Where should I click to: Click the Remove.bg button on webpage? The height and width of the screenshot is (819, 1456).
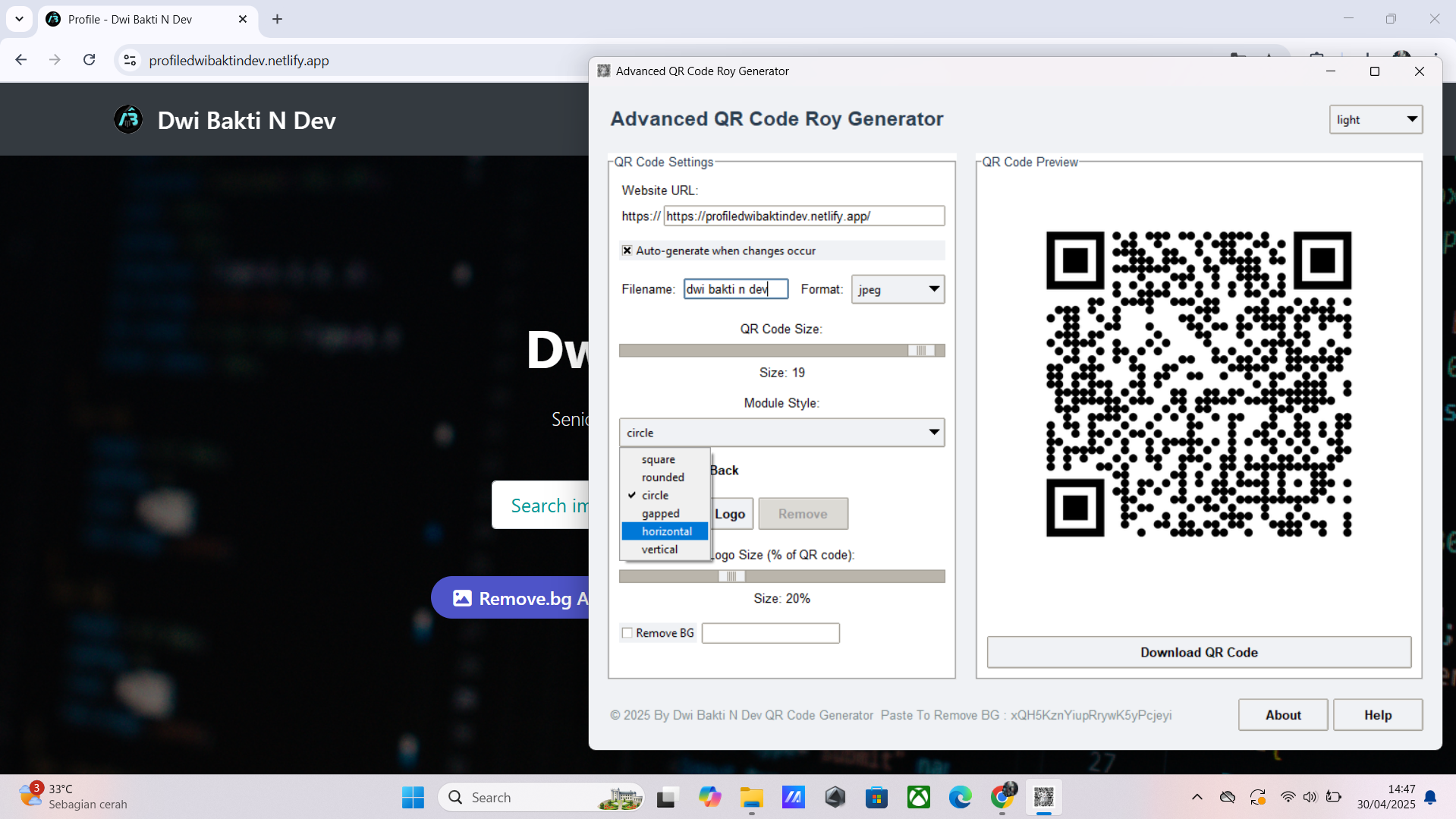pos(510,598)
